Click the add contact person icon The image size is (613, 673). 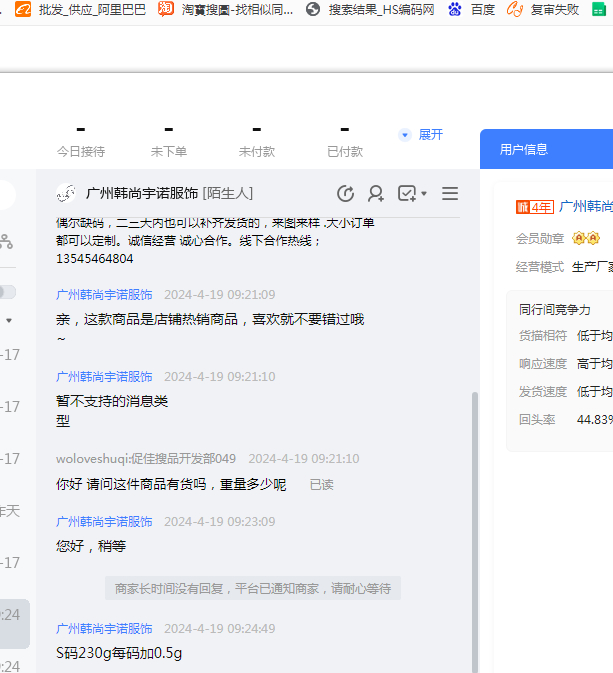tap(376, 193)
